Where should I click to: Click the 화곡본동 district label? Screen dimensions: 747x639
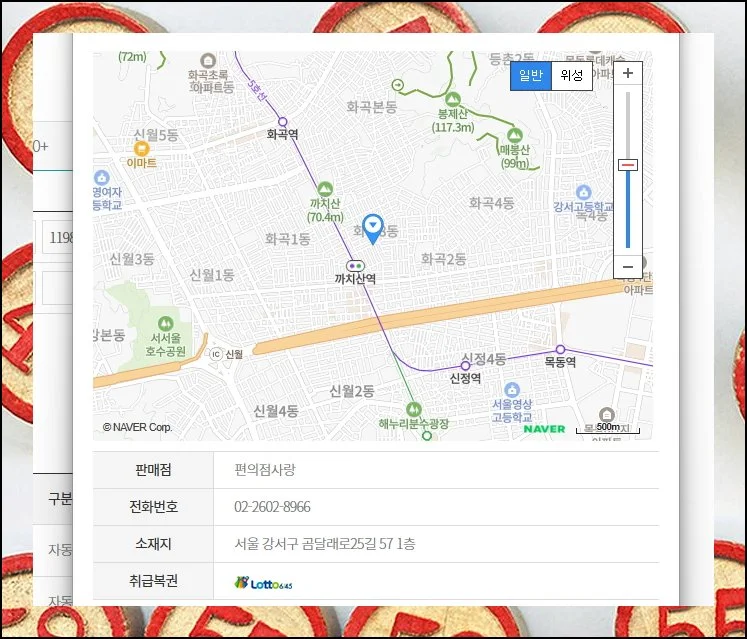pos(372,107)
